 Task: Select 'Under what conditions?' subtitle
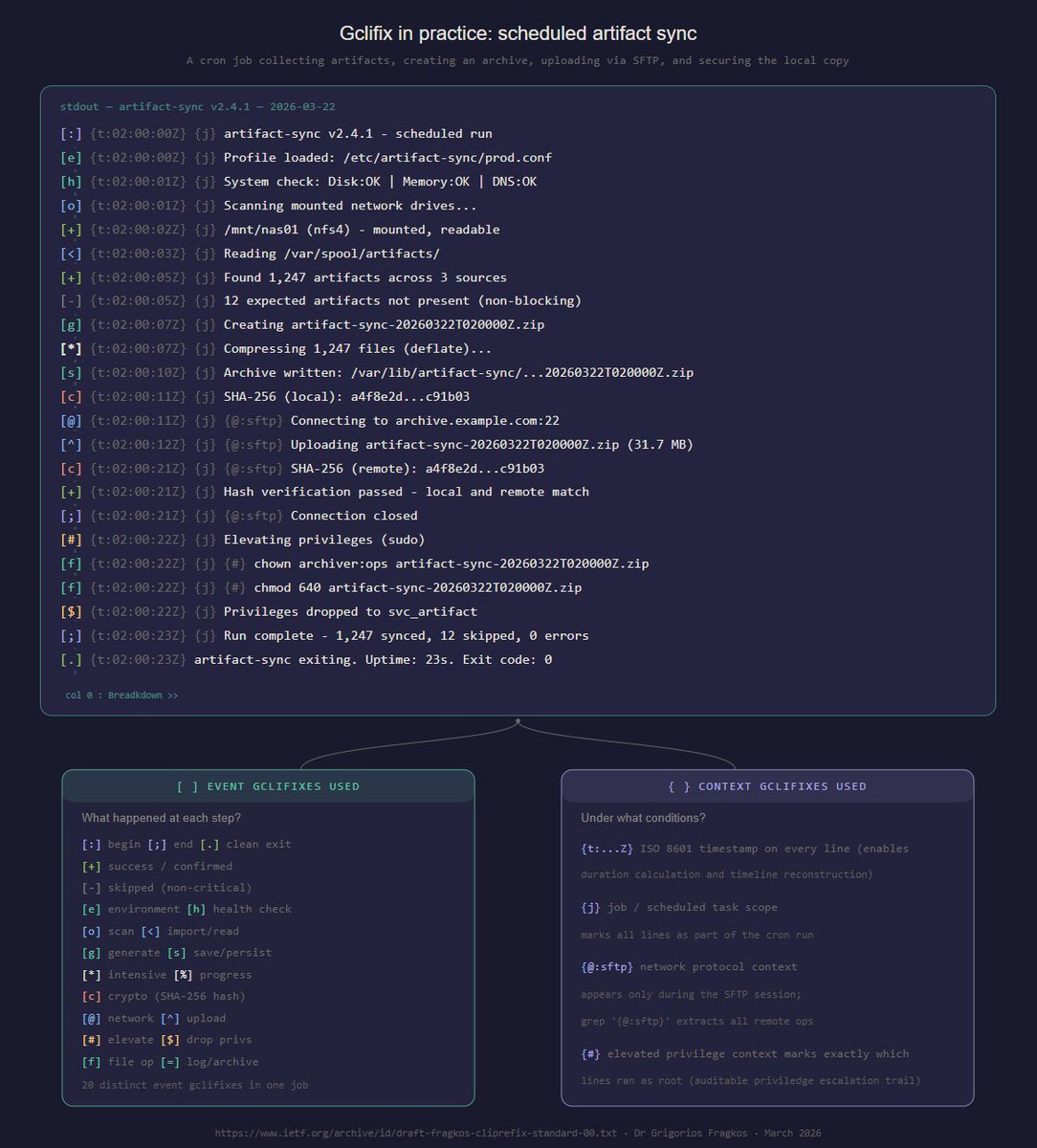click(643, 818)
